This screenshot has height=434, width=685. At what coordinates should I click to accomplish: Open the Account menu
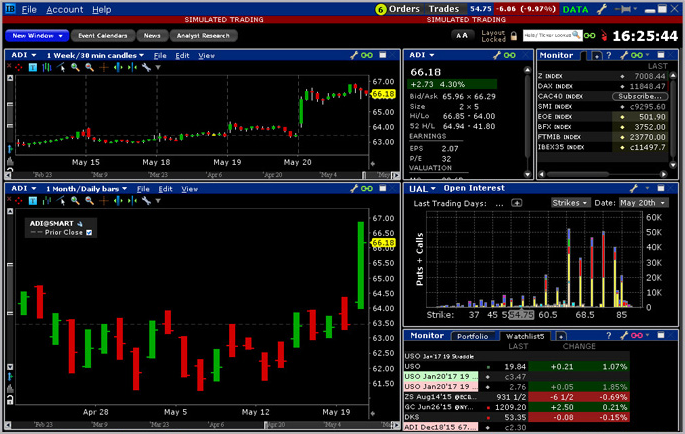tap(65, 9)
